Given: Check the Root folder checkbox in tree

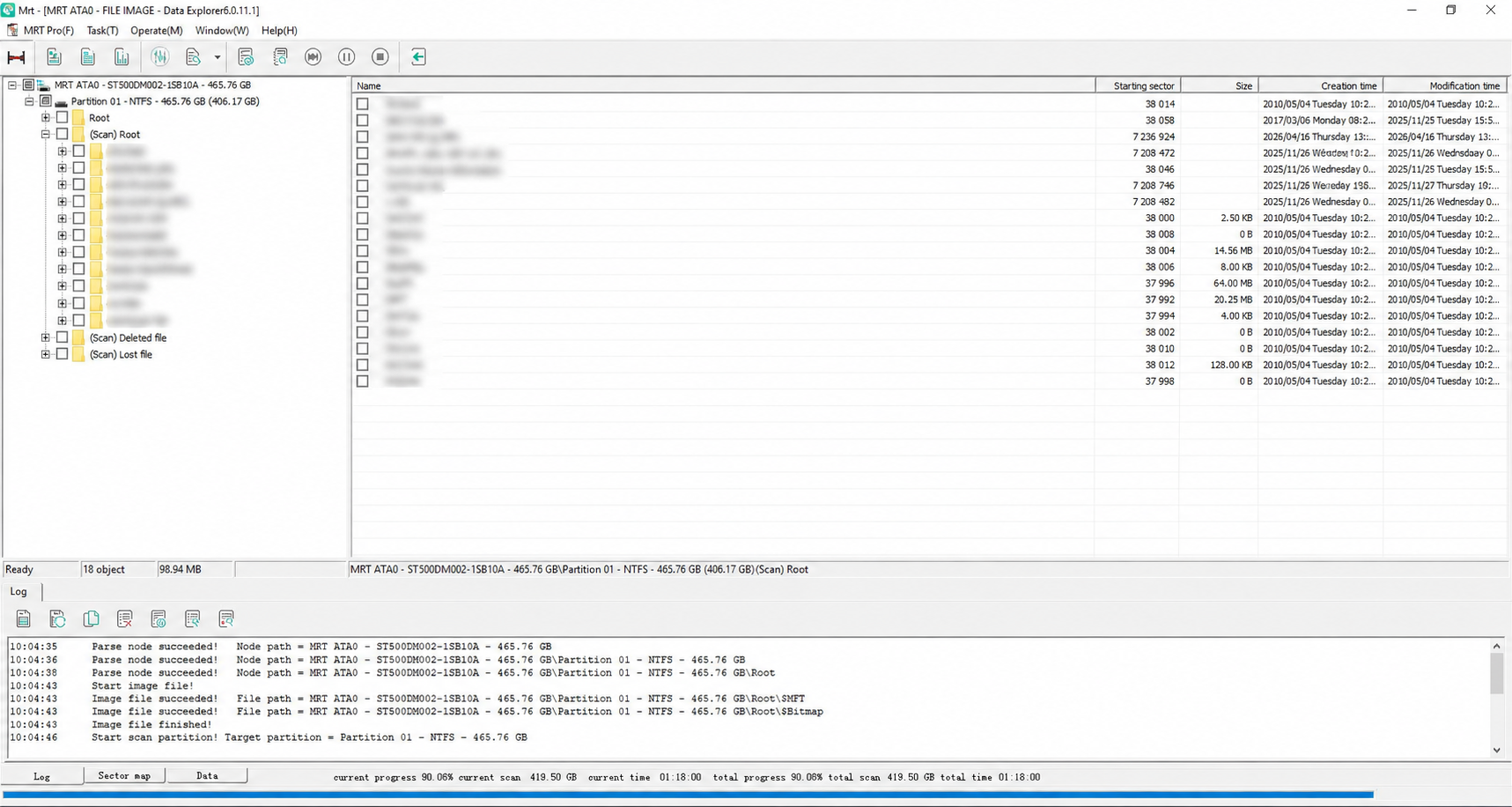Looking at the screenshot, I should 63,117.
